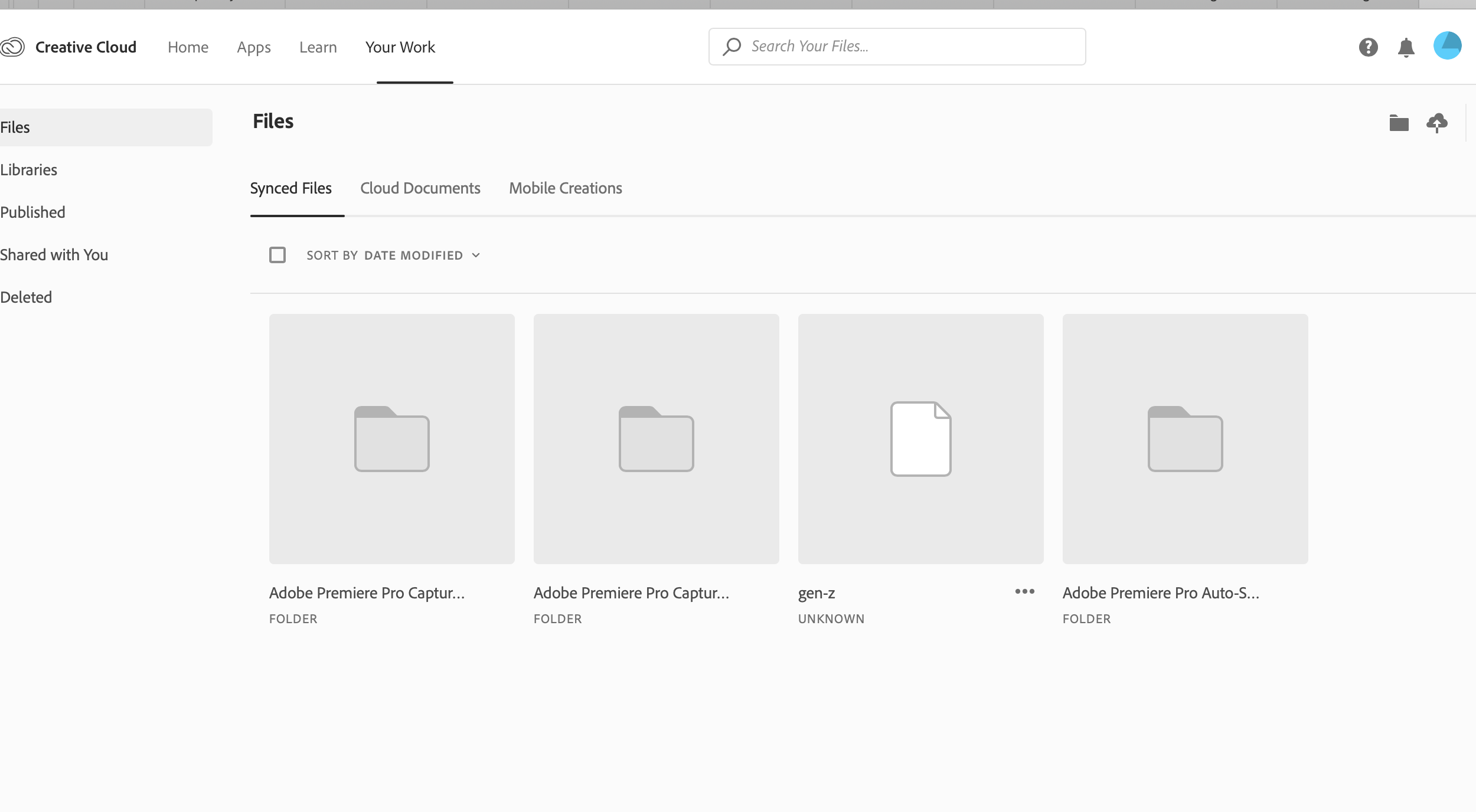This screenshot has width=1476, height=812.
Task: Switch to the Cloud Documents tab
Action: point(420,188)
